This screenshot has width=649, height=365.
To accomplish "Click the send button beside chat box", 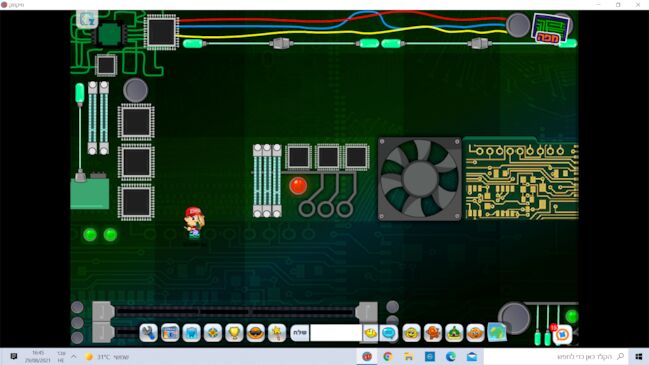I will coord(300,333).
